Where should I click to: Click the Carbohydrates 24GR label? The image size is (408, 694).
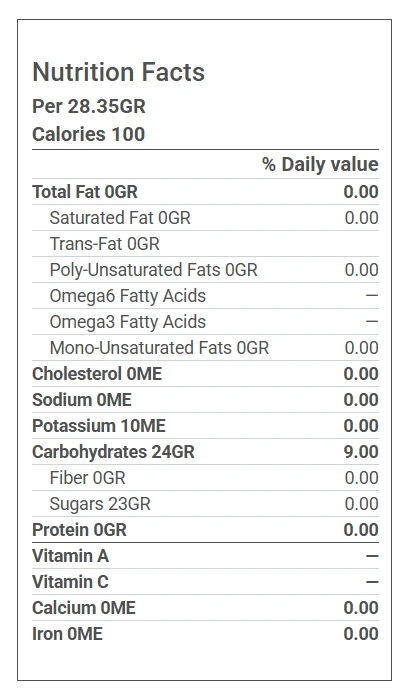(x=113, y=452)
